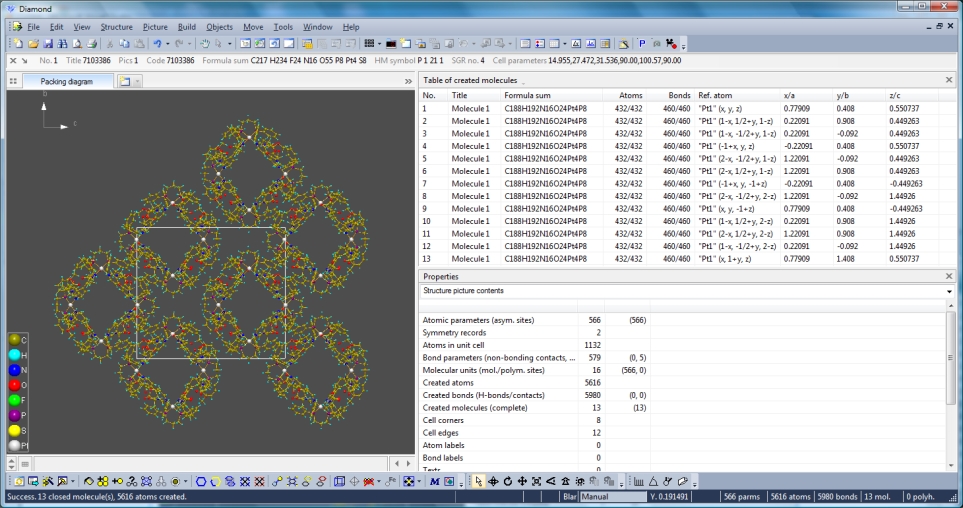
Task: Open the Structure menu
Action: click(116, 27)
